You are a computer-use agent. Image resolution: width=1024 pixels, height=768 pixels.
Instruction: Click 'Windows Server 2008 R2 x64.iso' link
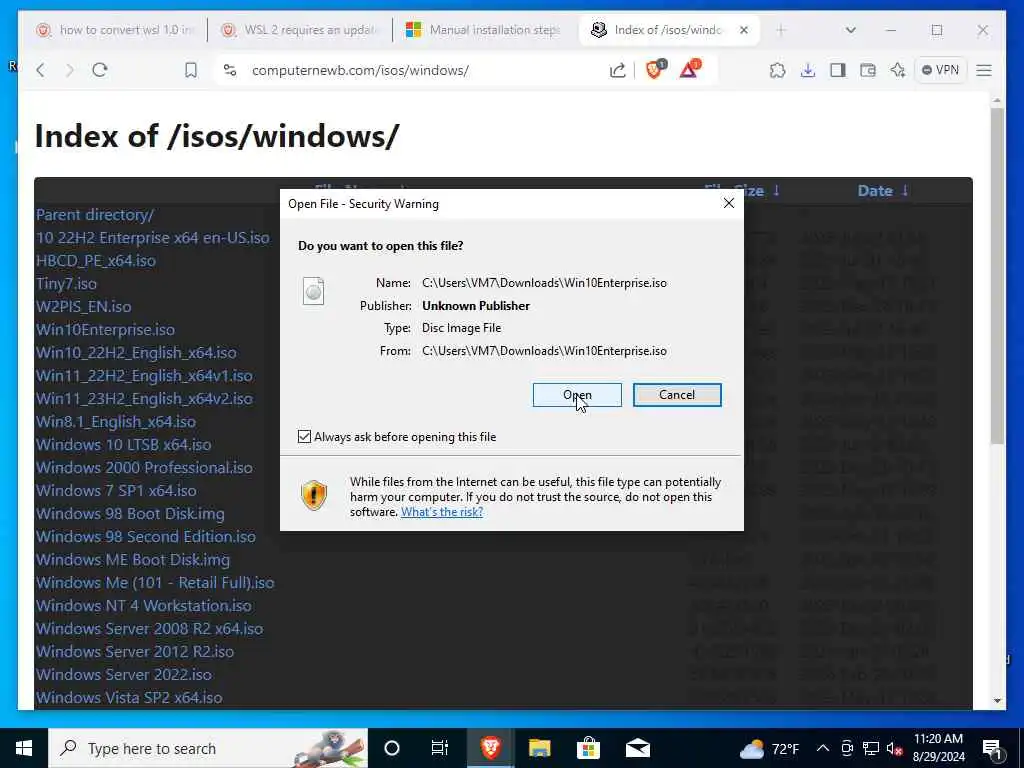[150, 629]
